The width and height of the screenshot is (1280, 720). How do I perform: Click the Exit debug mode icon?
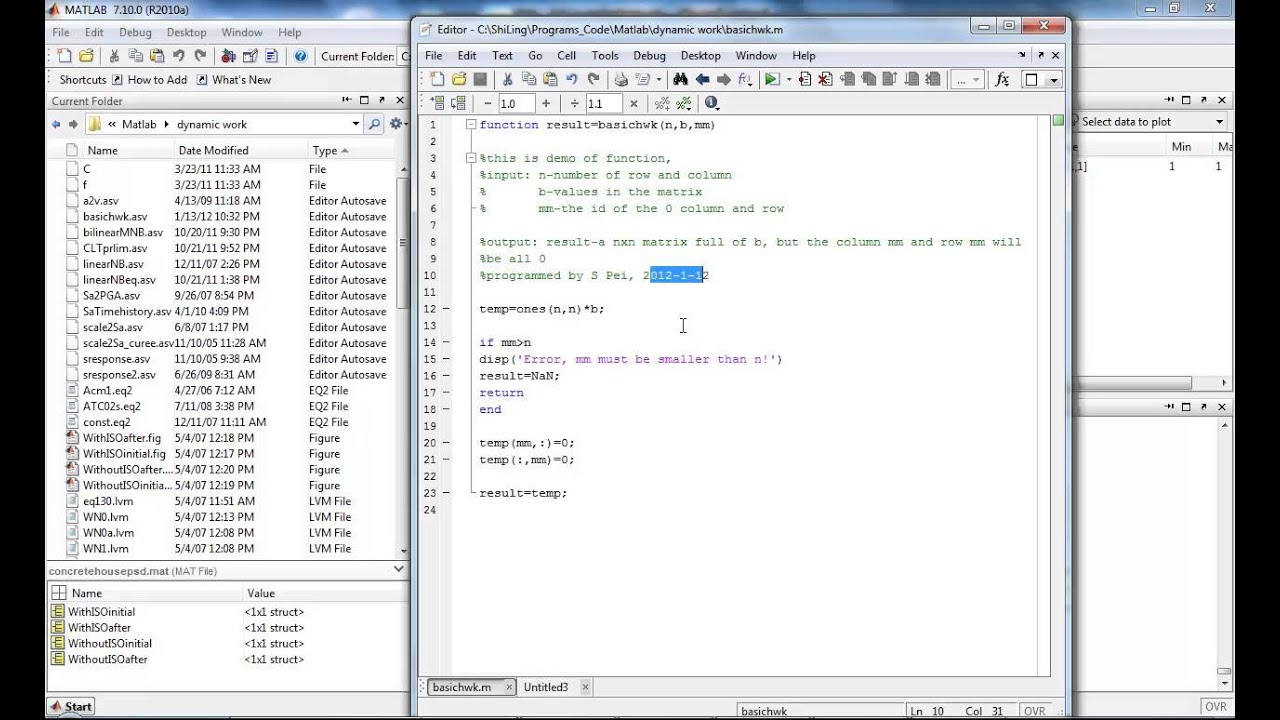point(932,80)
